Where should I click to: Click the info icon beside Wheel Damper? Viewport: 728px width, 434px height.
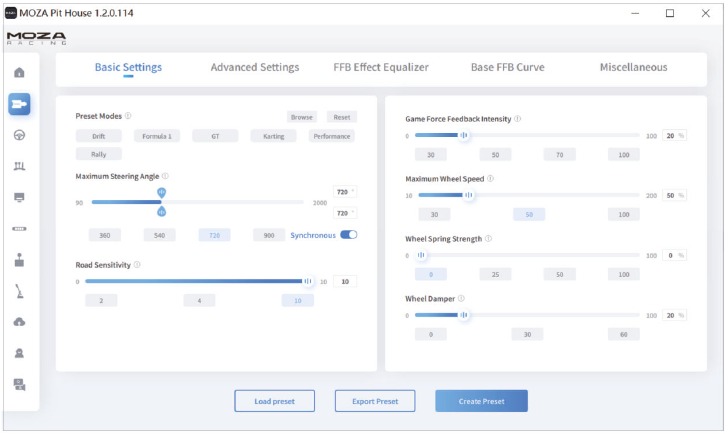(x=461, y=298)
